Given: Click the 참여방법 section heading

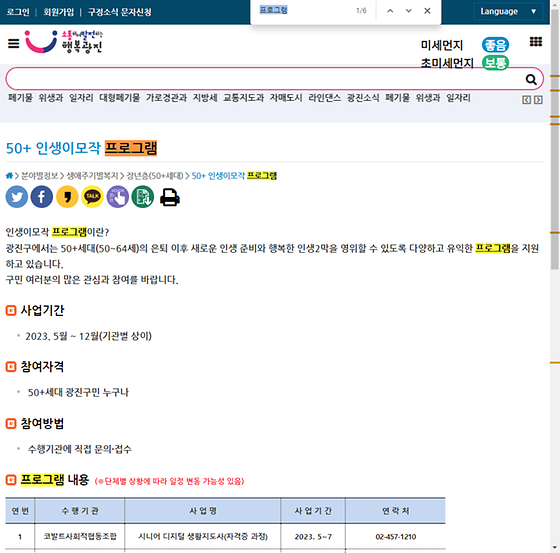Looking at the screenshot, I should pos(42,423).
